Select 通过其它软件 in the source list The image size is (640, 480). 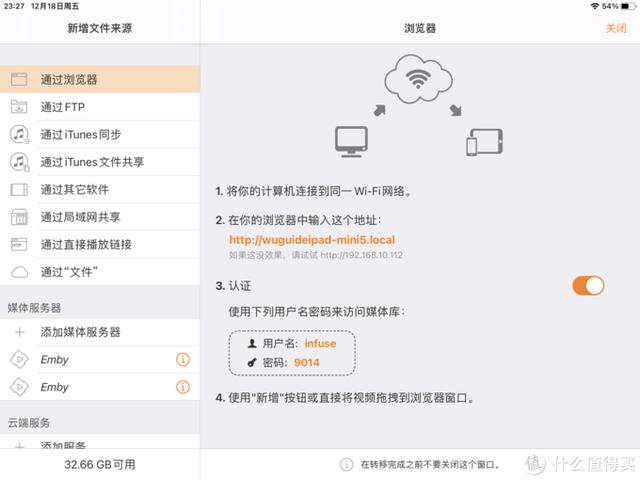[100, 189]
